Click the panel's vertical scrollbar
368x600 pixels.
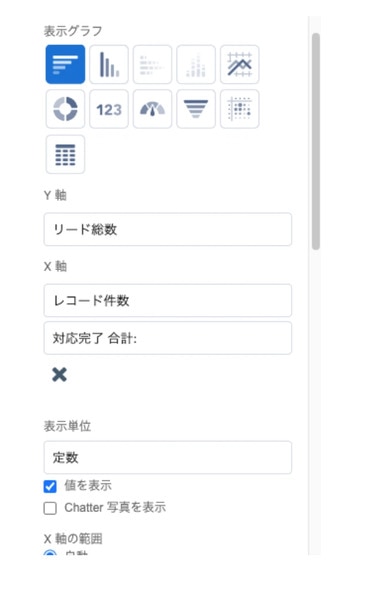[316, 141]
